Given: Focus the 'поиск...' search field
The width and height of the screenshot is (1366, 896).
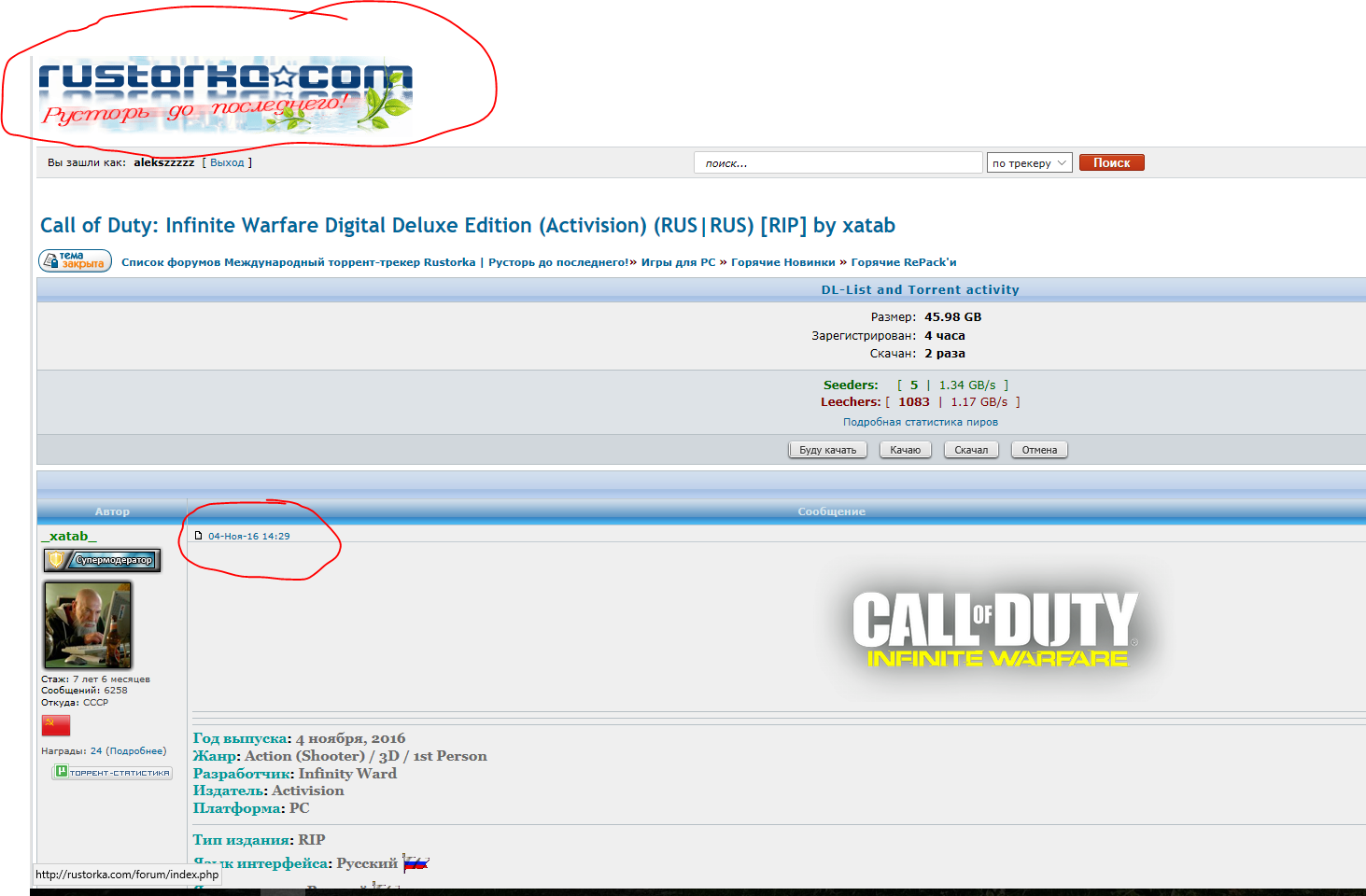Looking at the screenshot, I should coord(838,163).
